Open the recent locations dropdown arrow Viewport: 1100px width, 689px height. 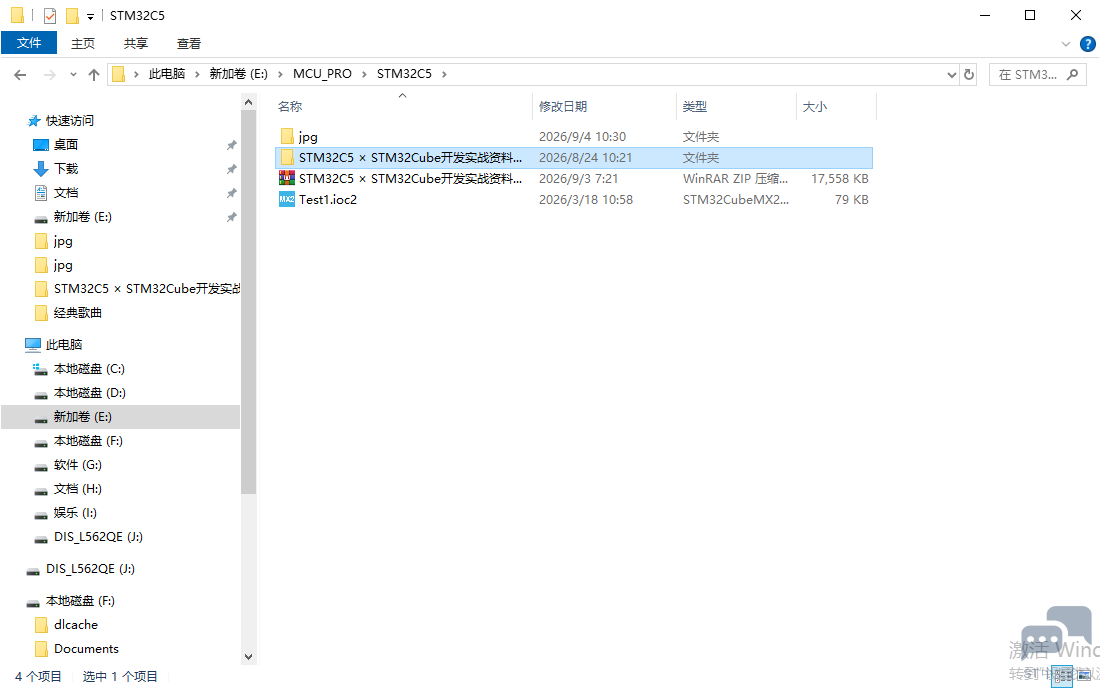pos(73,74)
